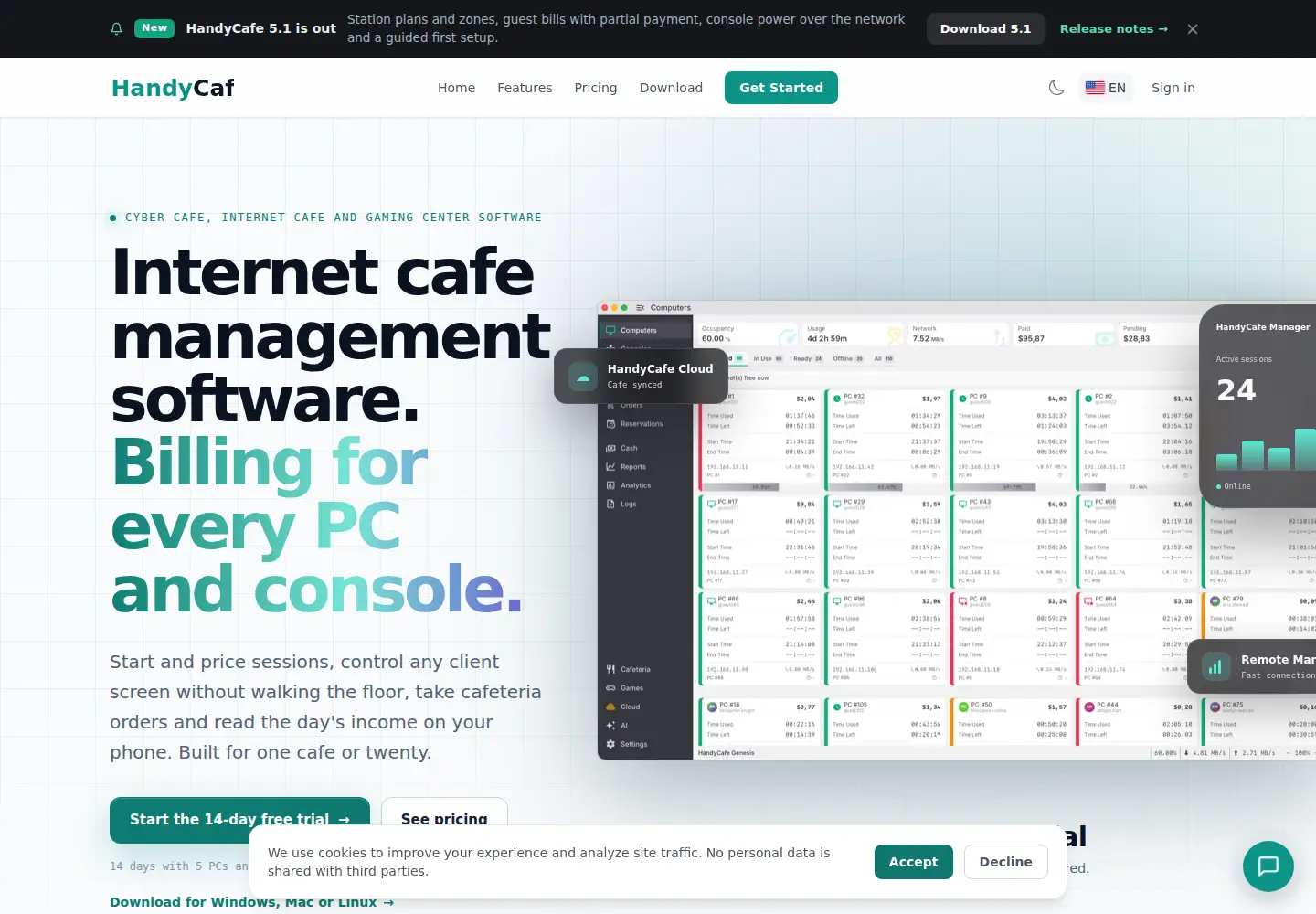Switch to the All filter tab
Screen dimensions: 1316x914
tap(884, 358)
